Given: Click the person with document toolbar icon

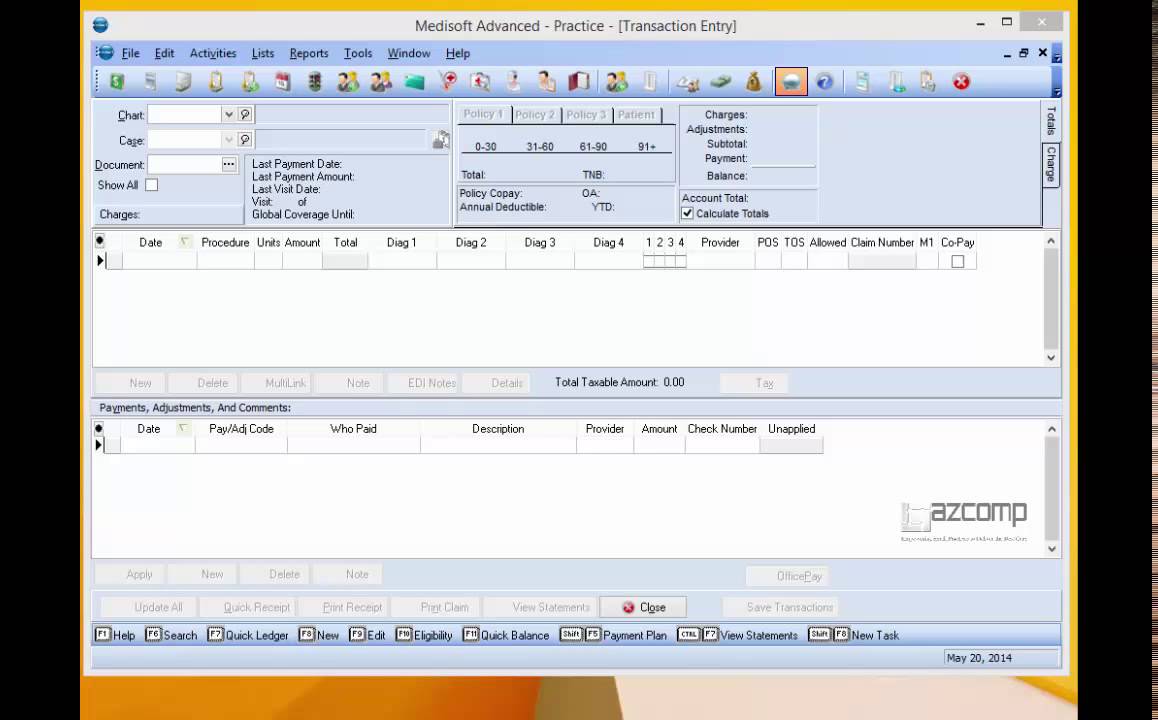Looking at the screenshot, I should coord(547,82).
